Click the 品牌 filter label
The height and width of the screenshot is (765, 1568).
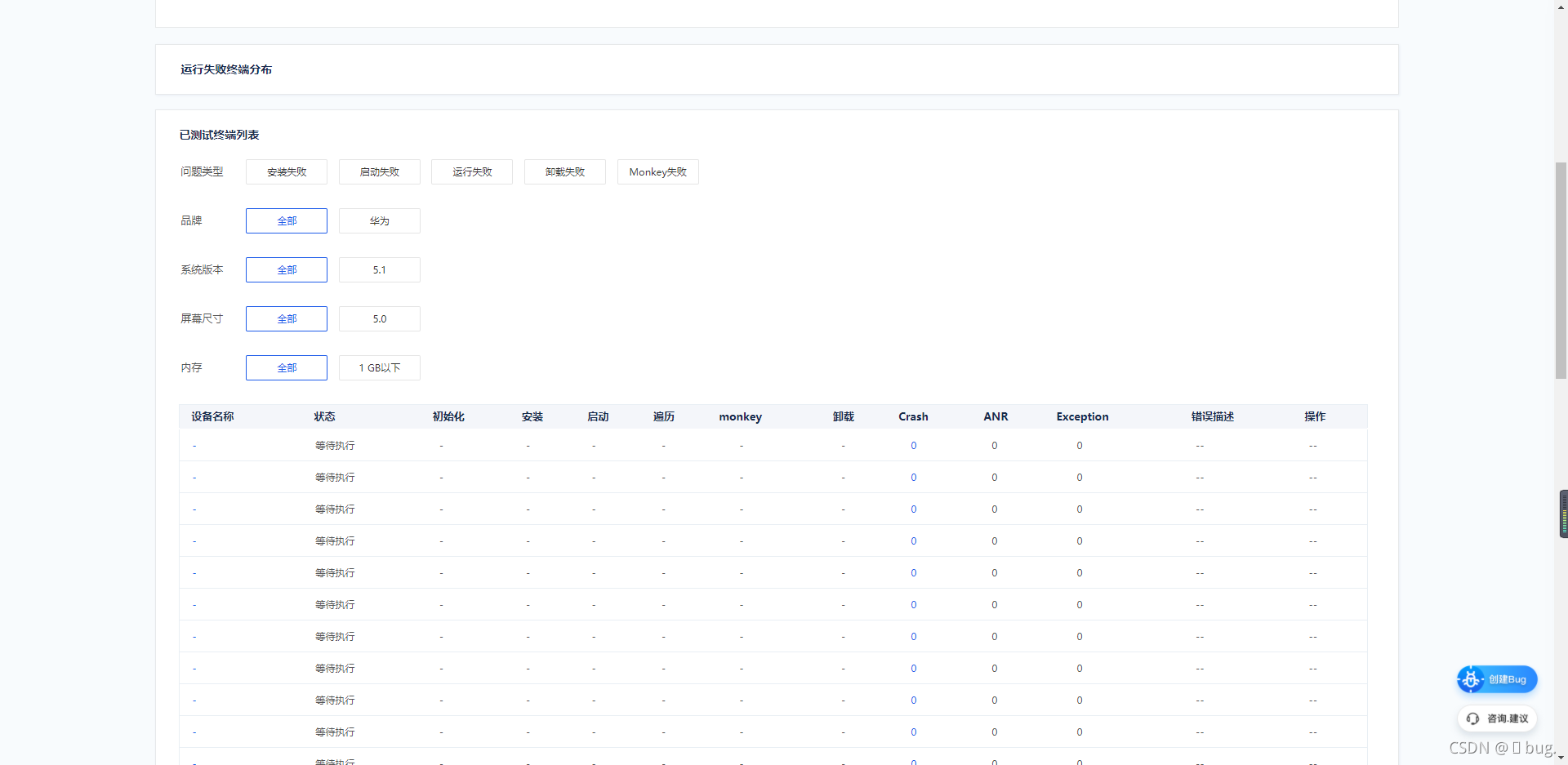pos(191,220)
